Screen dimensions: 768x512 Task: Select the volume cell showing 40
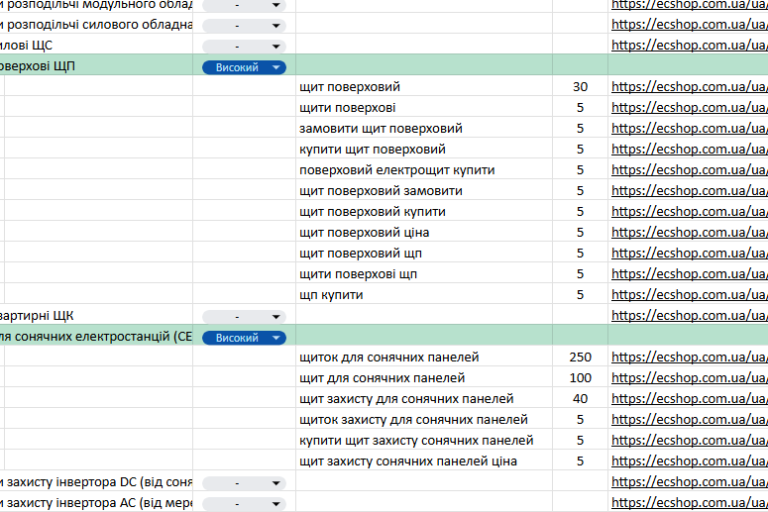click(580, 399)
